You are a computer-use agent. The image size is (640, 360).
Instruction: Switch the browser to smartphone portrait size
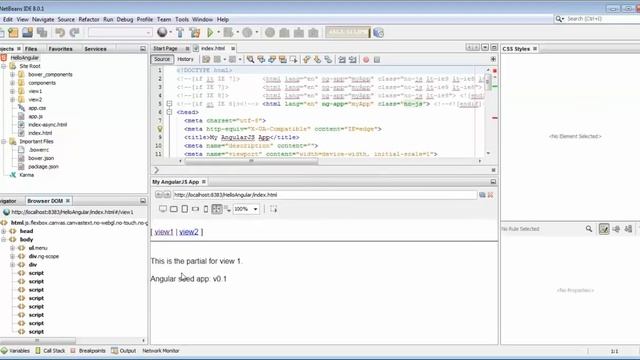[x=206, y=209]
